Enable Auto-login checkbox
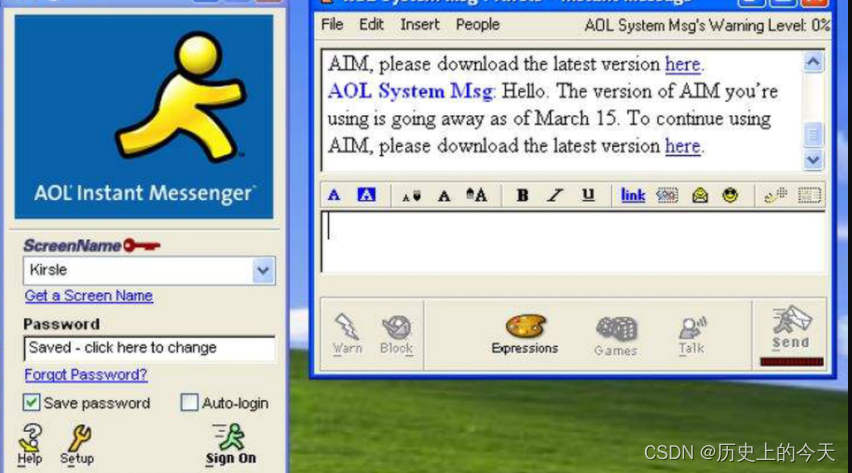This screenshot has height=473, width=852. 189,403
